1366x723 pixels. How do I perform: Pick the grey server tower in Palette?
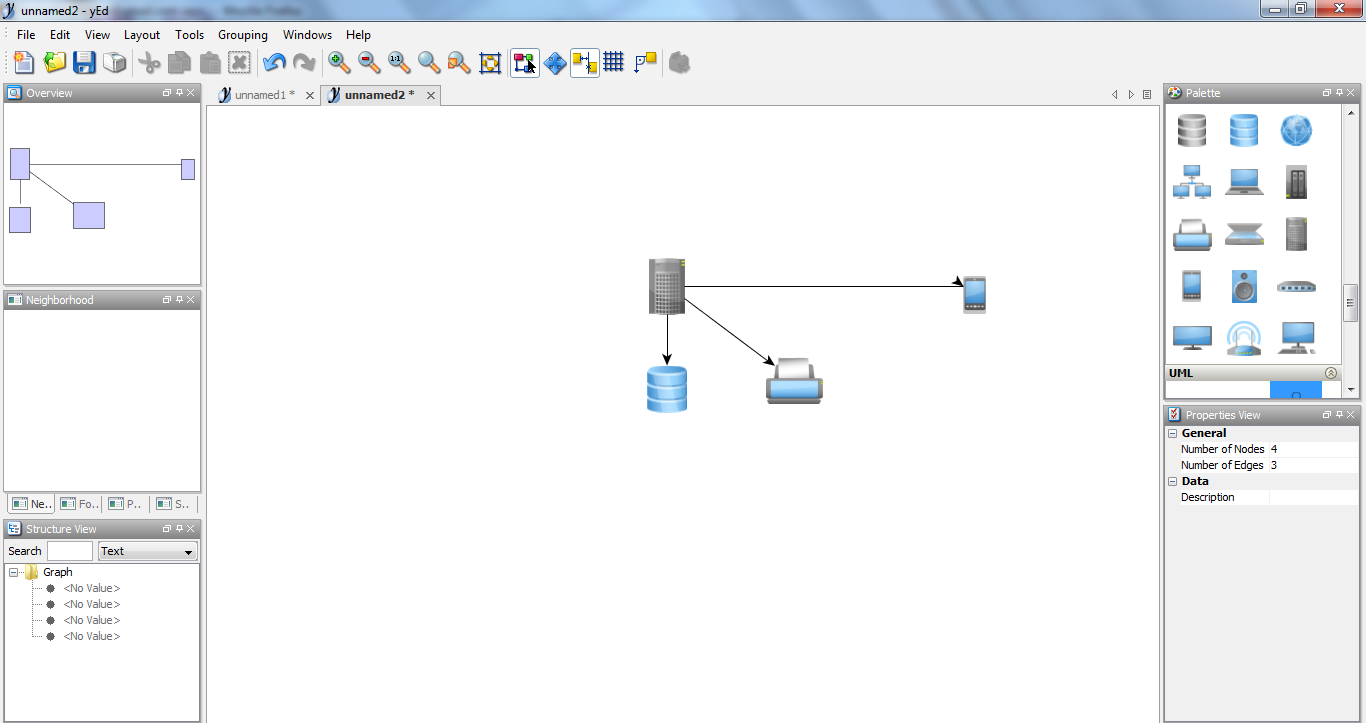1296,234
